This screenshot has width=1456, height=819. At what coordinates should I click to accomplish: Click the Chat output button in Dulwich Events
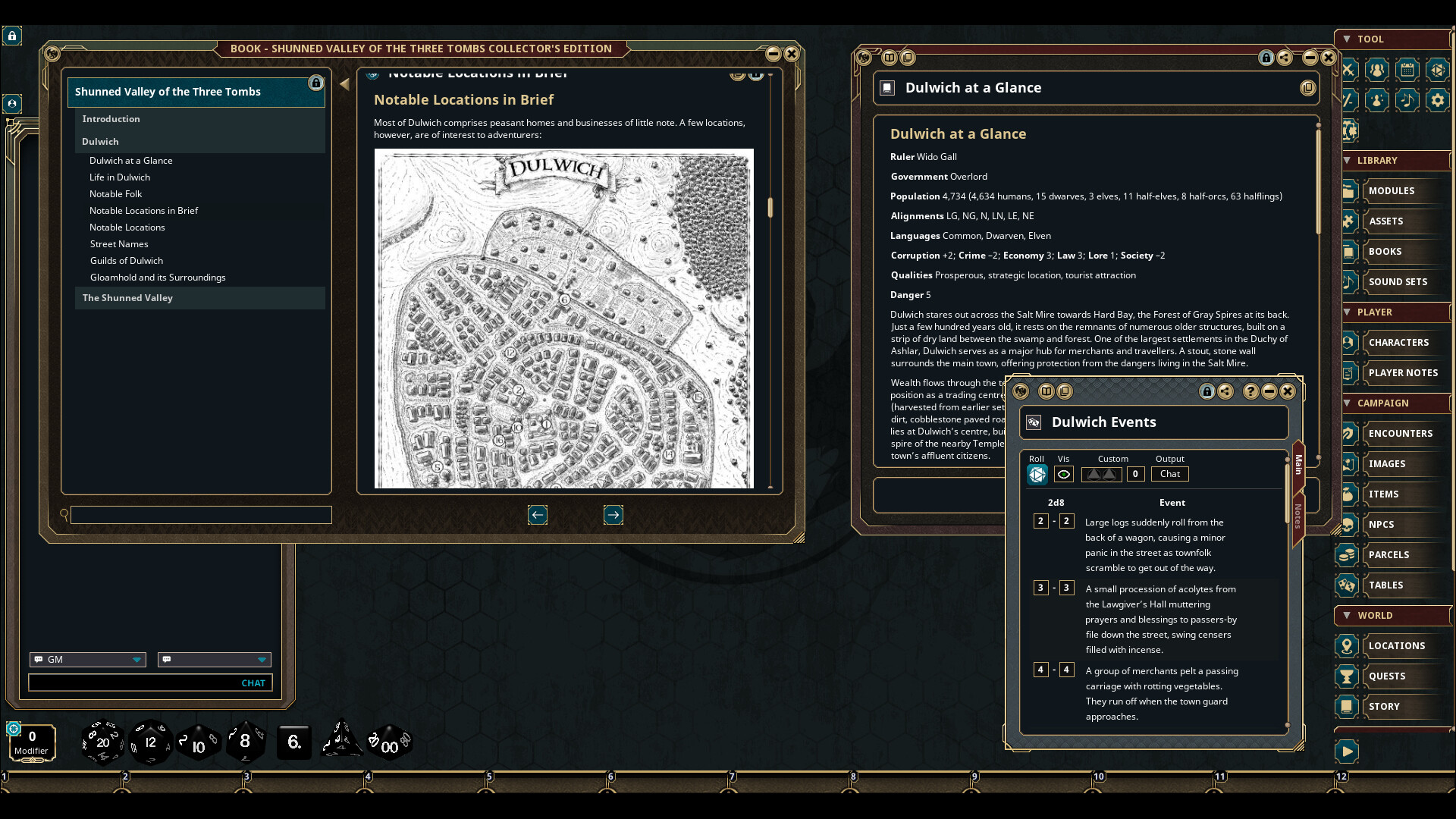point(1169,474)
